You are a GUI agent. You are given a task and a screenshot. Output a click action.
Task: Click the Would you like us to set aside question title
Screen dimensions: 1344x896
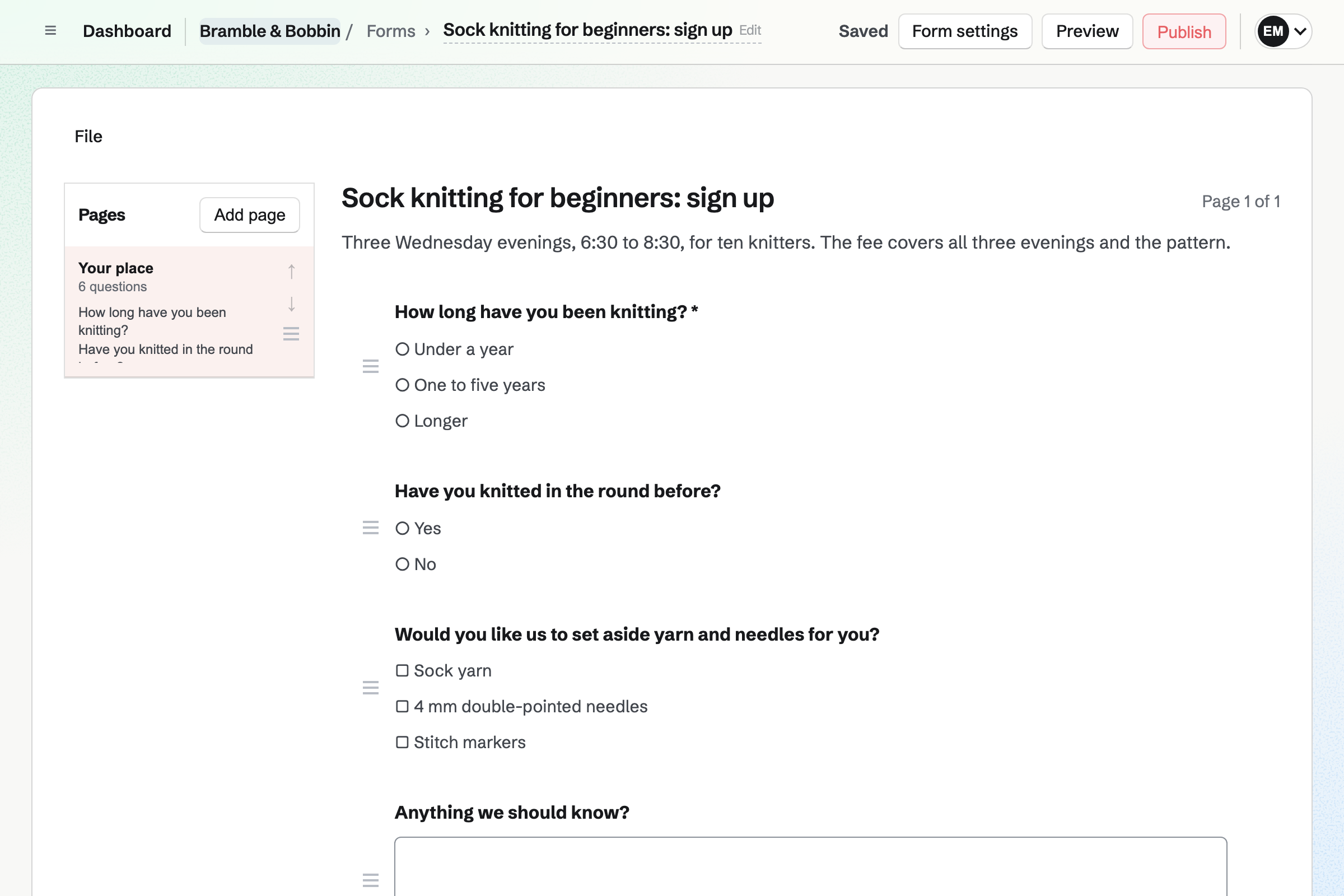pos(637,634)
